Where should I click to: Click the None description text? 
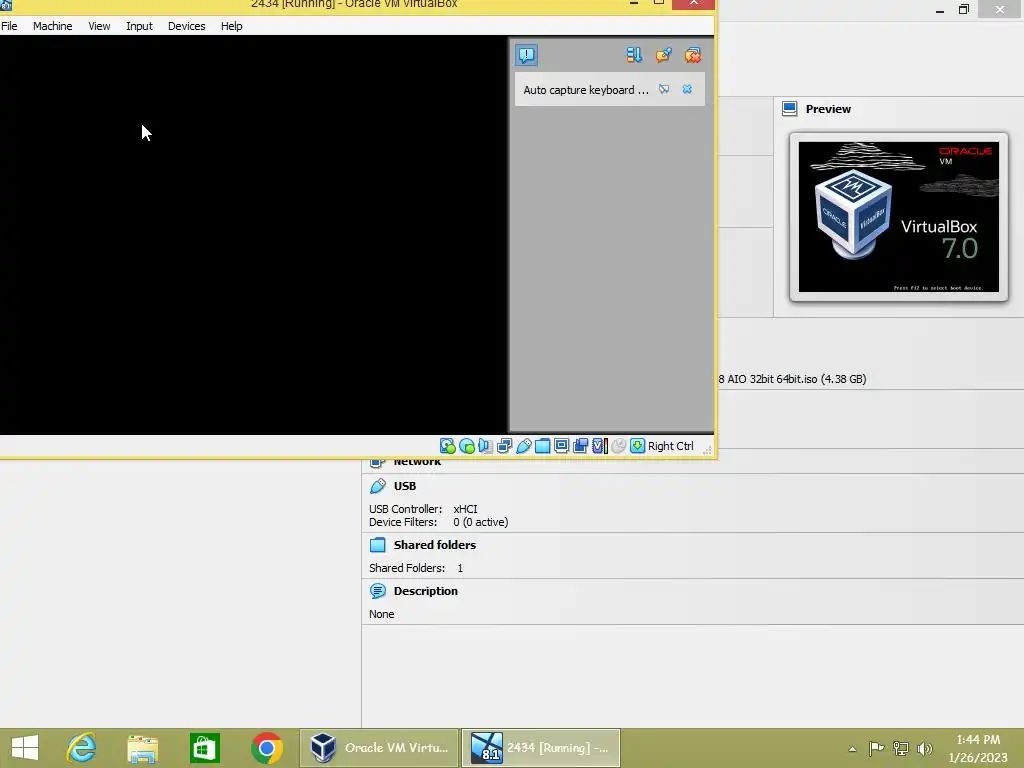381,614
